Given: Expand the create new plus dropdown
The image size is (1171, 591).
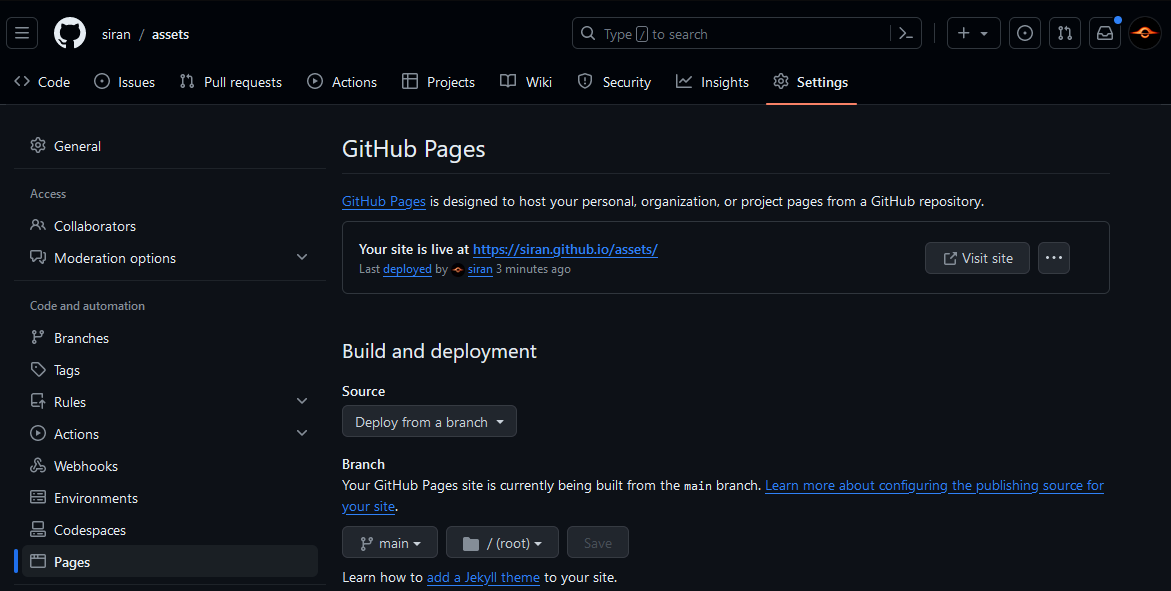Looking at the screenshot, I should pos(972,33).
